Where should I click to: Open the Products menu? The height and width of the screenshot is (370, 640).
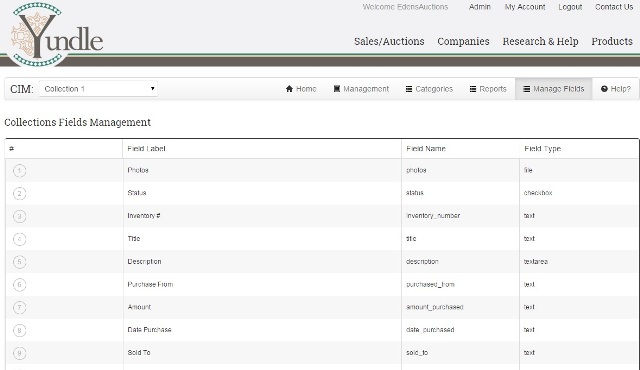click(612, 41)
